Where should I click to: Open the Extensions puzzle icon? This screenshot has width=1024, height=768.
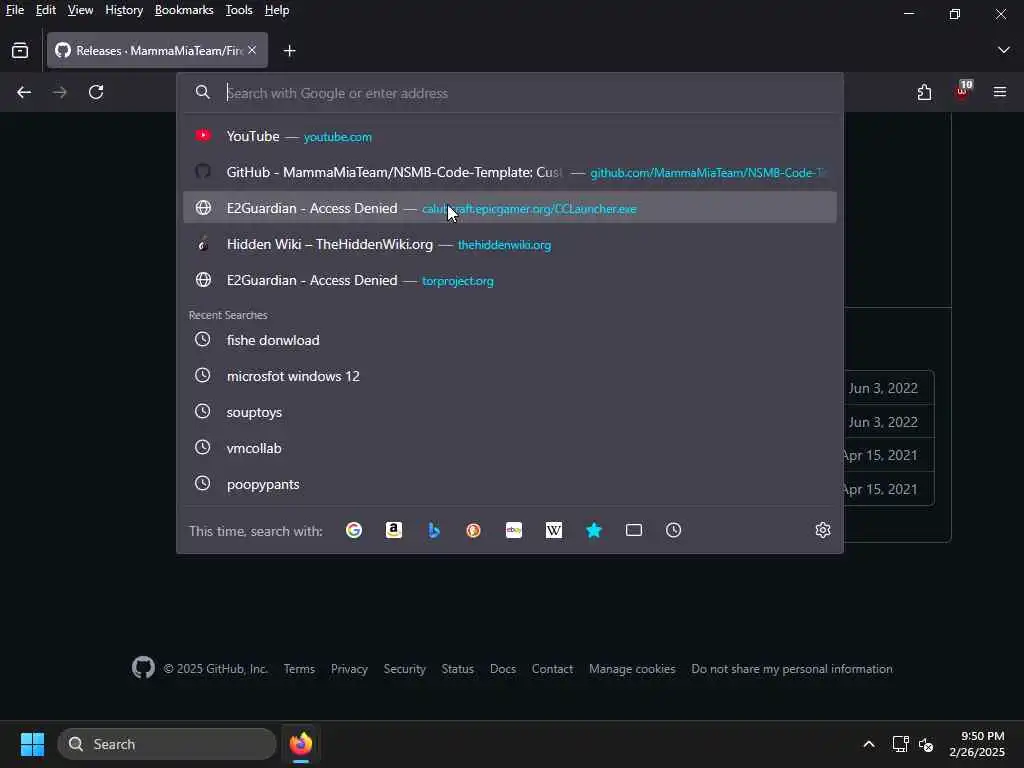click(924, 92)
